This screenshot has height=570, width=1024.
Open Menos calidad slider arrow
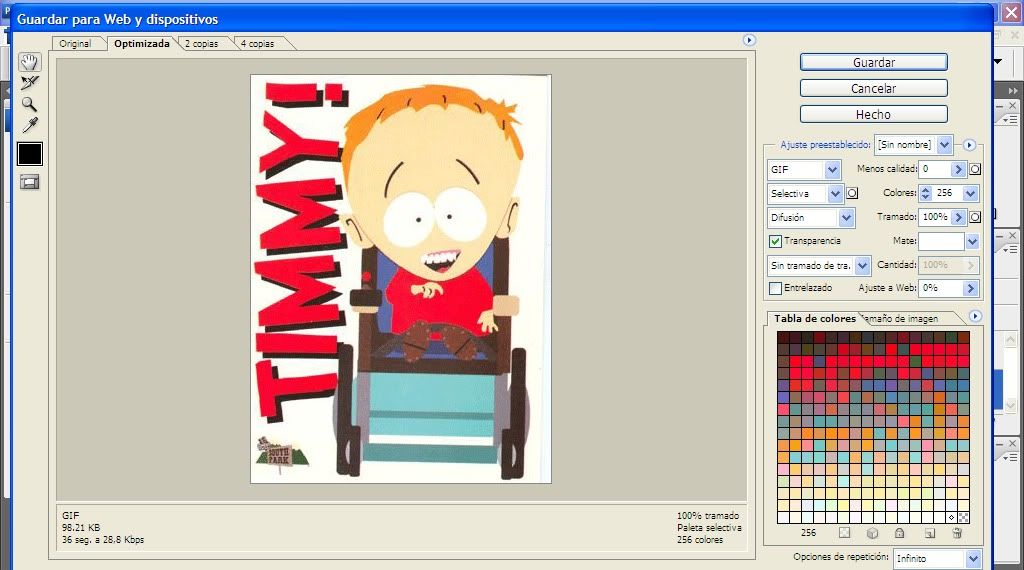pyautogui.click(x=958, y=169)
